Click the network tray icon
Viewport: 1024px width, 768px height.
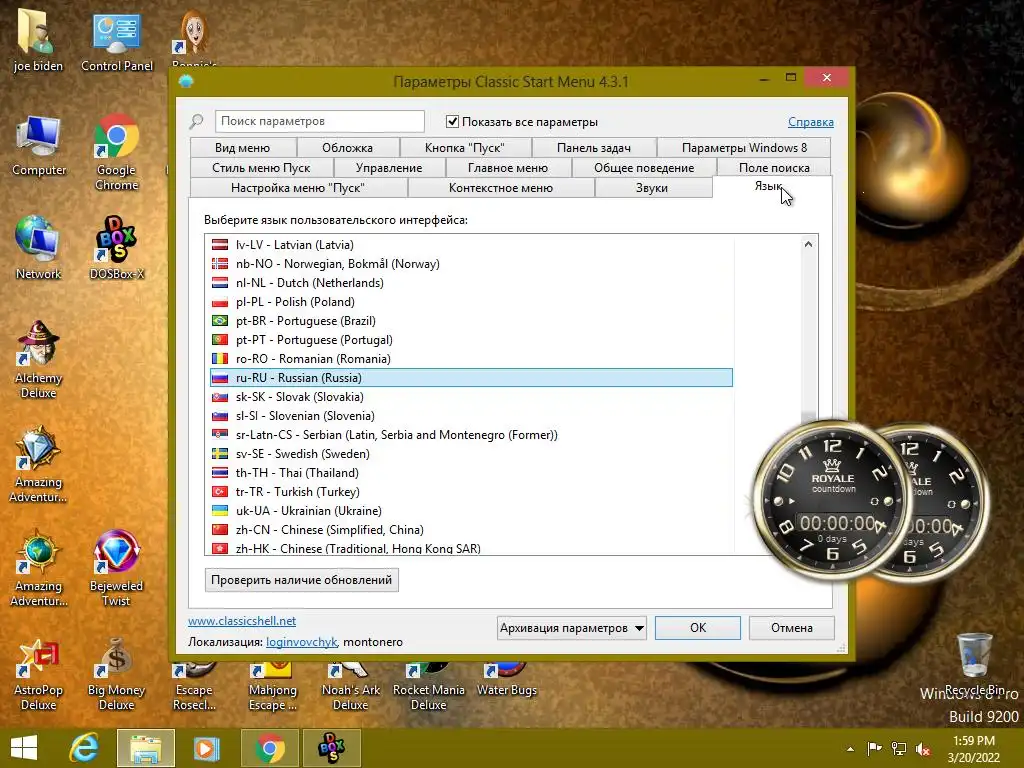point(899,748)
